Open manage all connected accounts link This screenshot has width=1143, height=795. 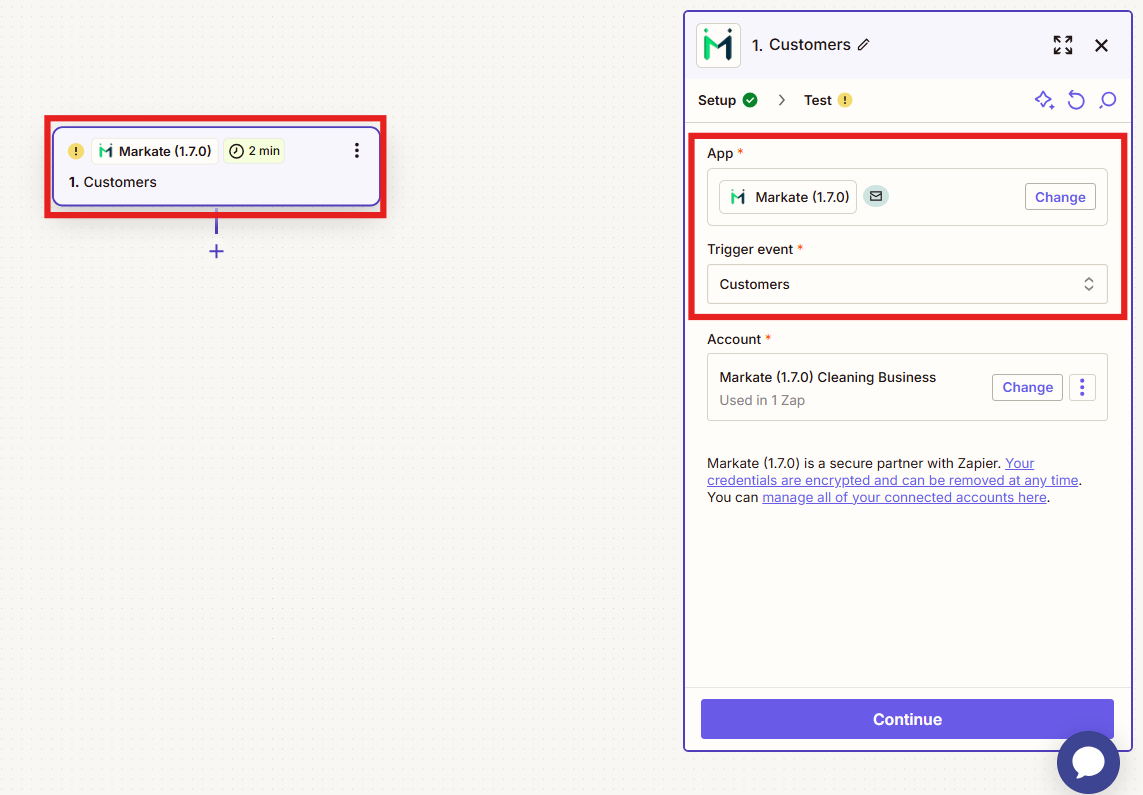(x=904, y=498)
